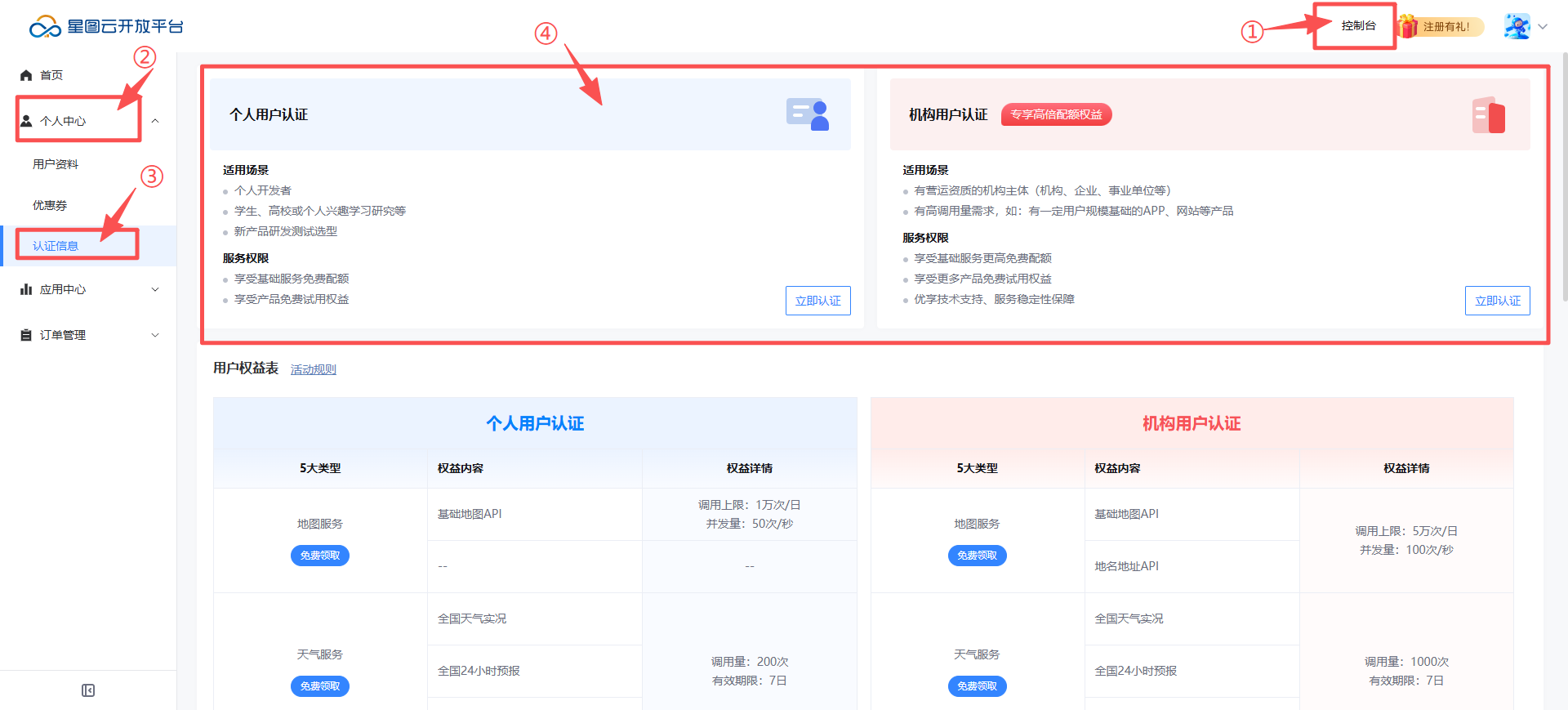Click the user avatar icon

pos(1517,26)
